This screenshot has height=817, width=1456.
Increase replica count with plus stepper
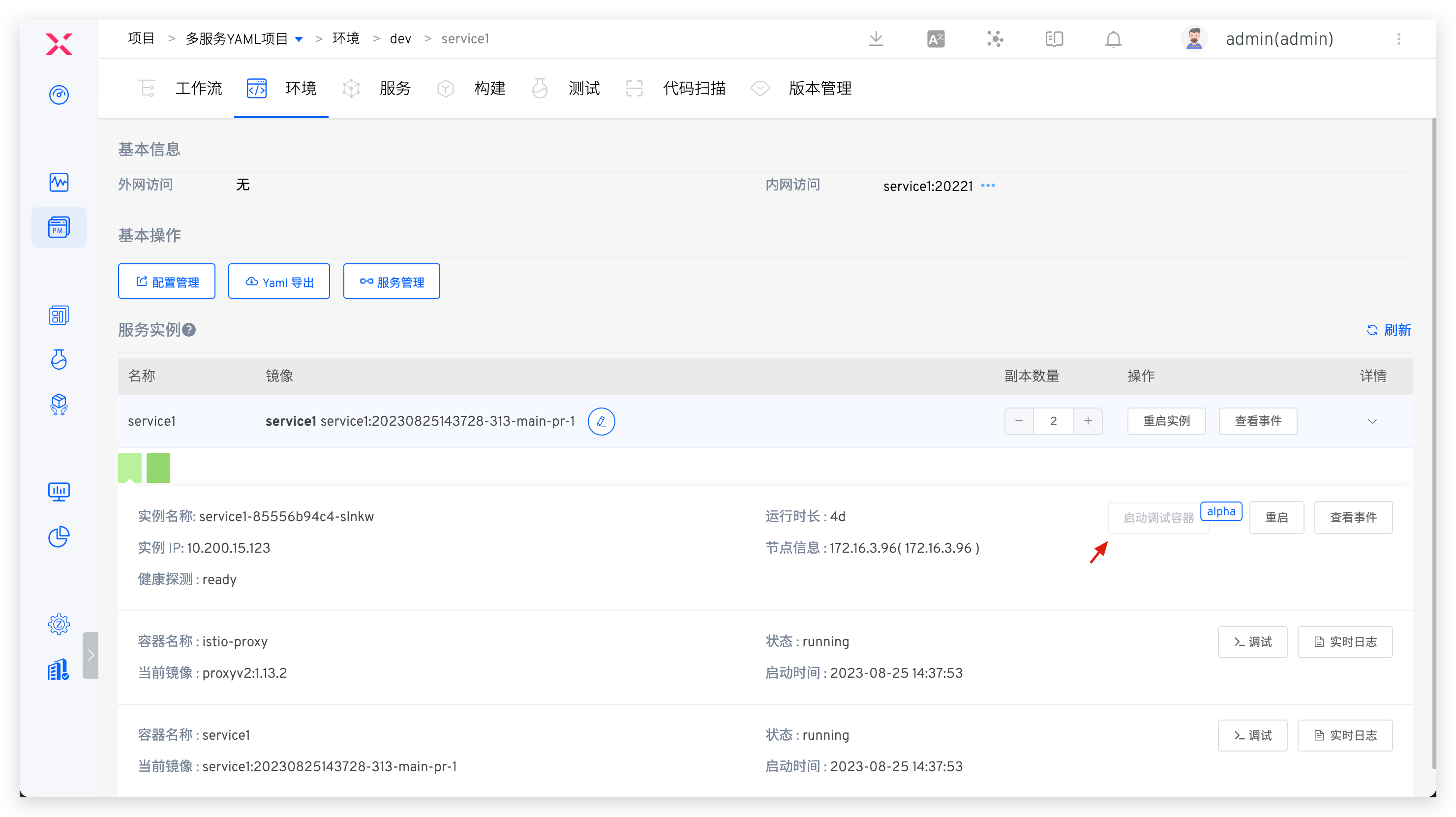point(1088,421)
